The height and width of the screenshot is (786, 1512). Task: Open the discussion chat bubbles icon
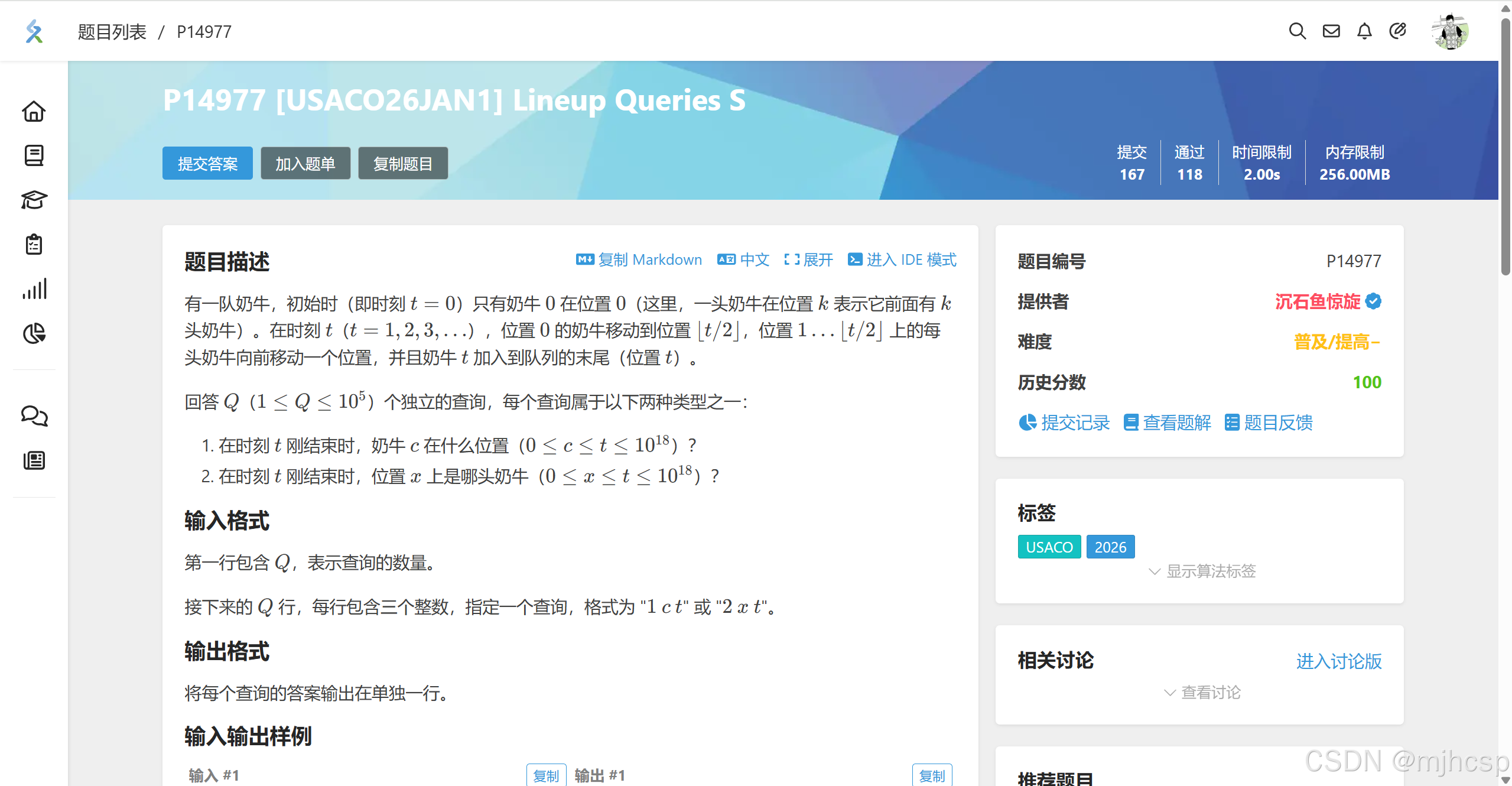click(x=34, y=416)
